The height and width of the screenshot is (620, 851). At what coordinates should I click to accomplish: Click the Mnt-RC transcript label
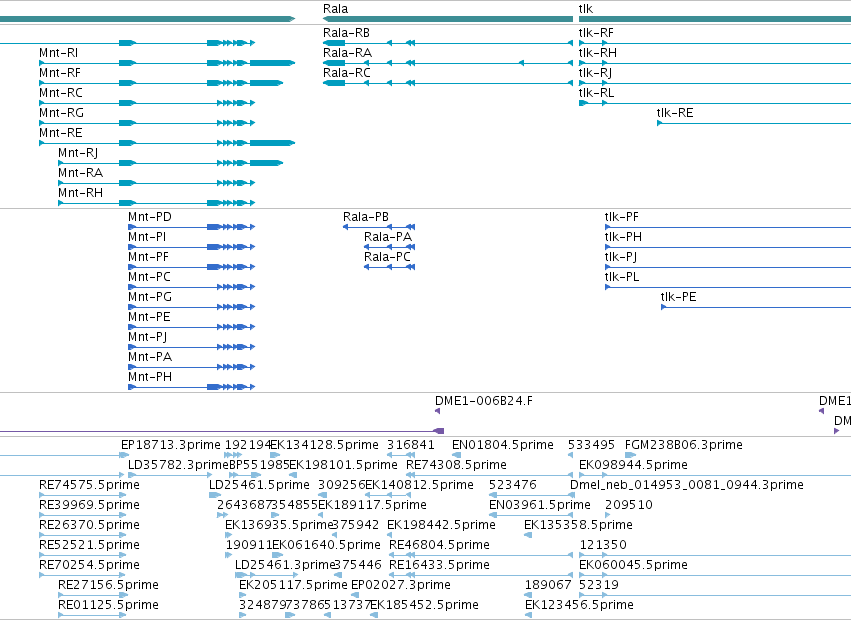tap(61, 93)
